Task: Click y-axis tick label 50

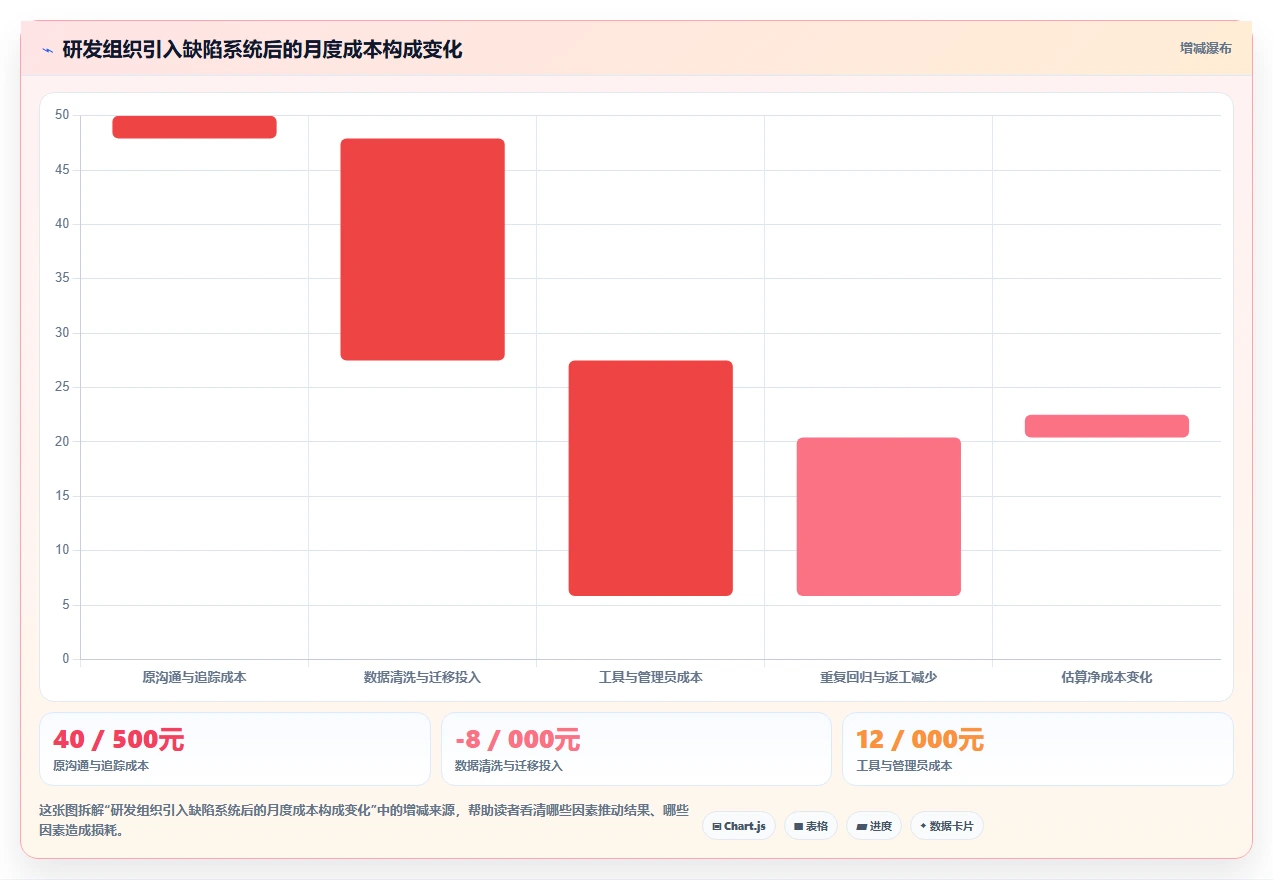Action: pyautogui.click(x=62, y=115)
